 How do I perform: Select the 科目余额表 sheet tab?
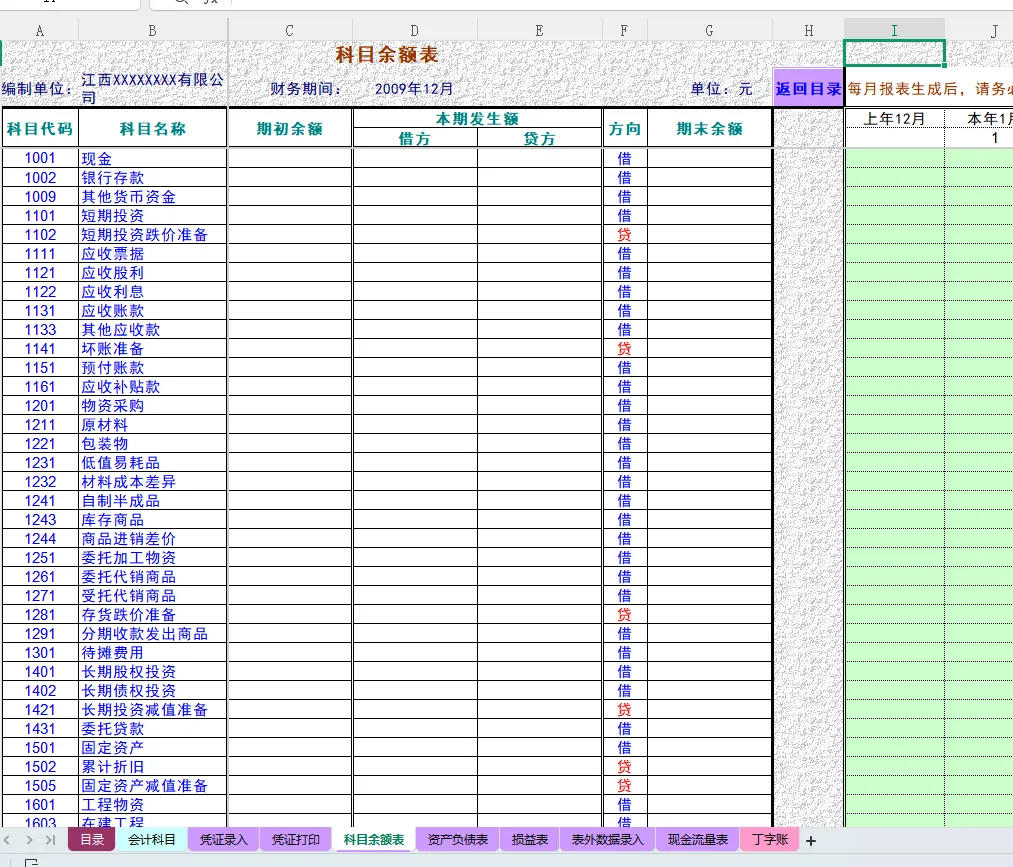coord(373,839)
